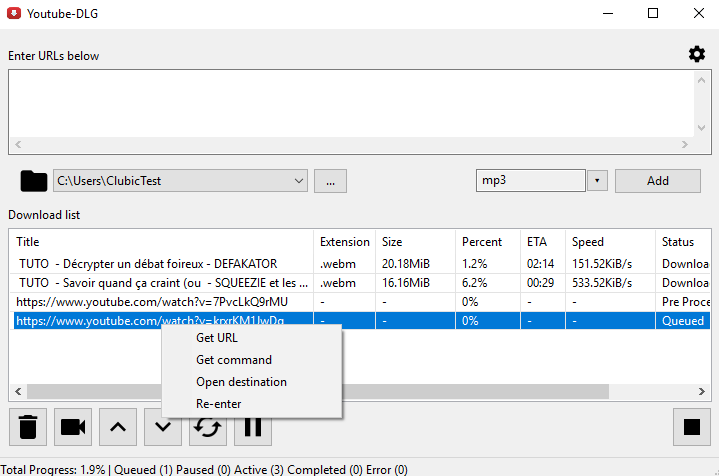Screen dimensions: 719x476
Task: Click the black folder icon beside path
Action: [33, 181]
